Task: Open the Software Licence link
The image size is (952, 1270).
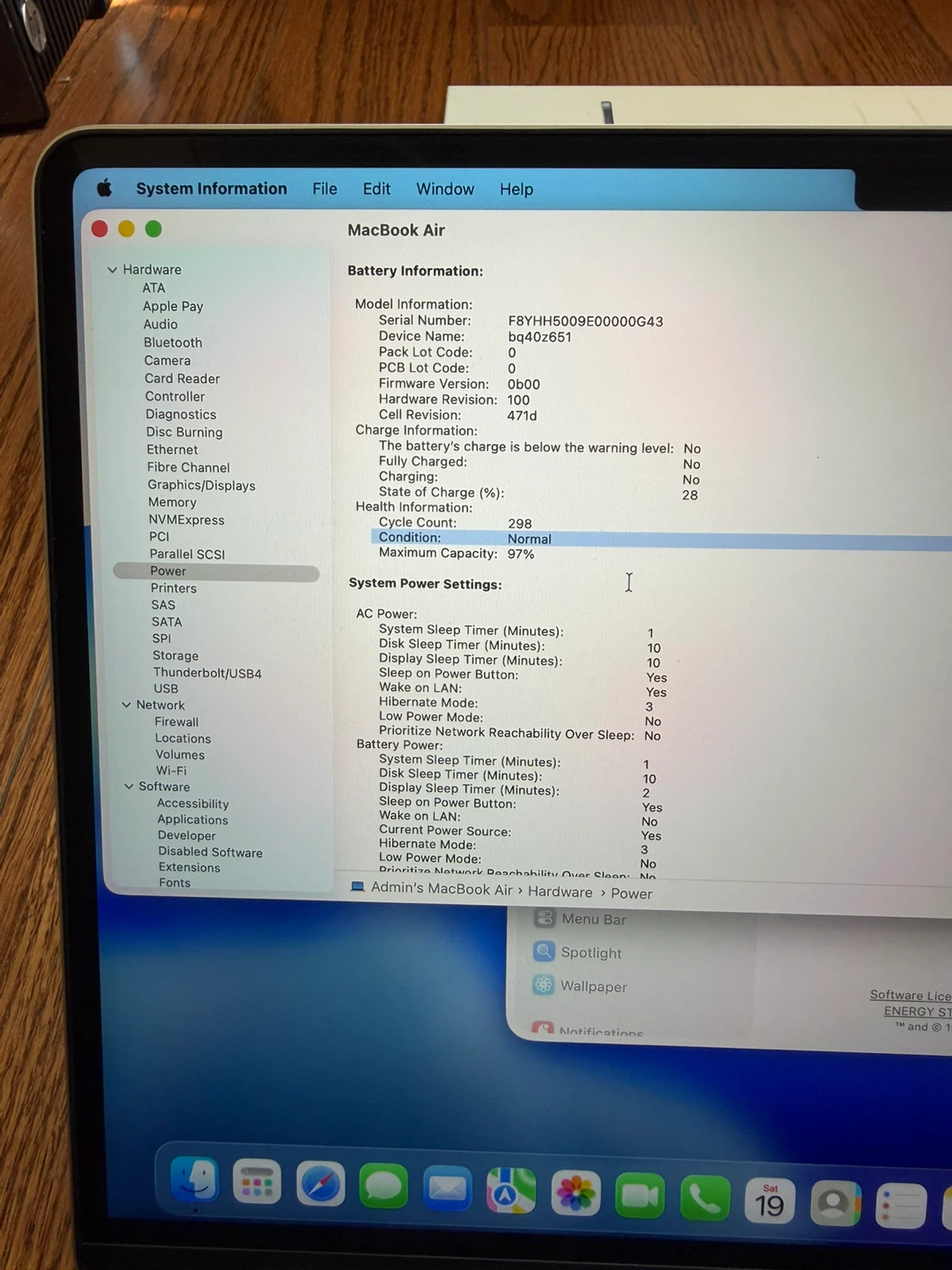Action: (x=911, y=996)
